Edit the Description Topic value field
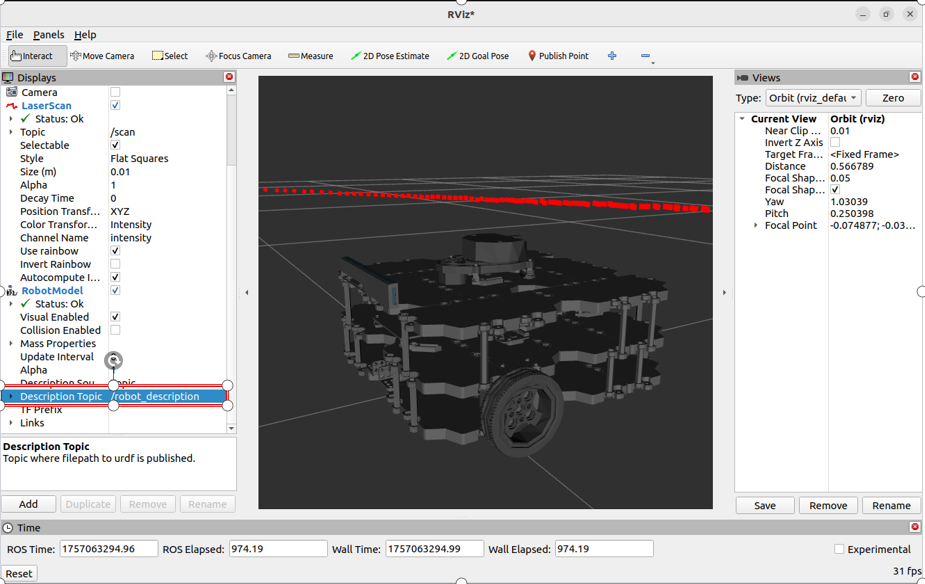925x584 pixels. (165, 396)
